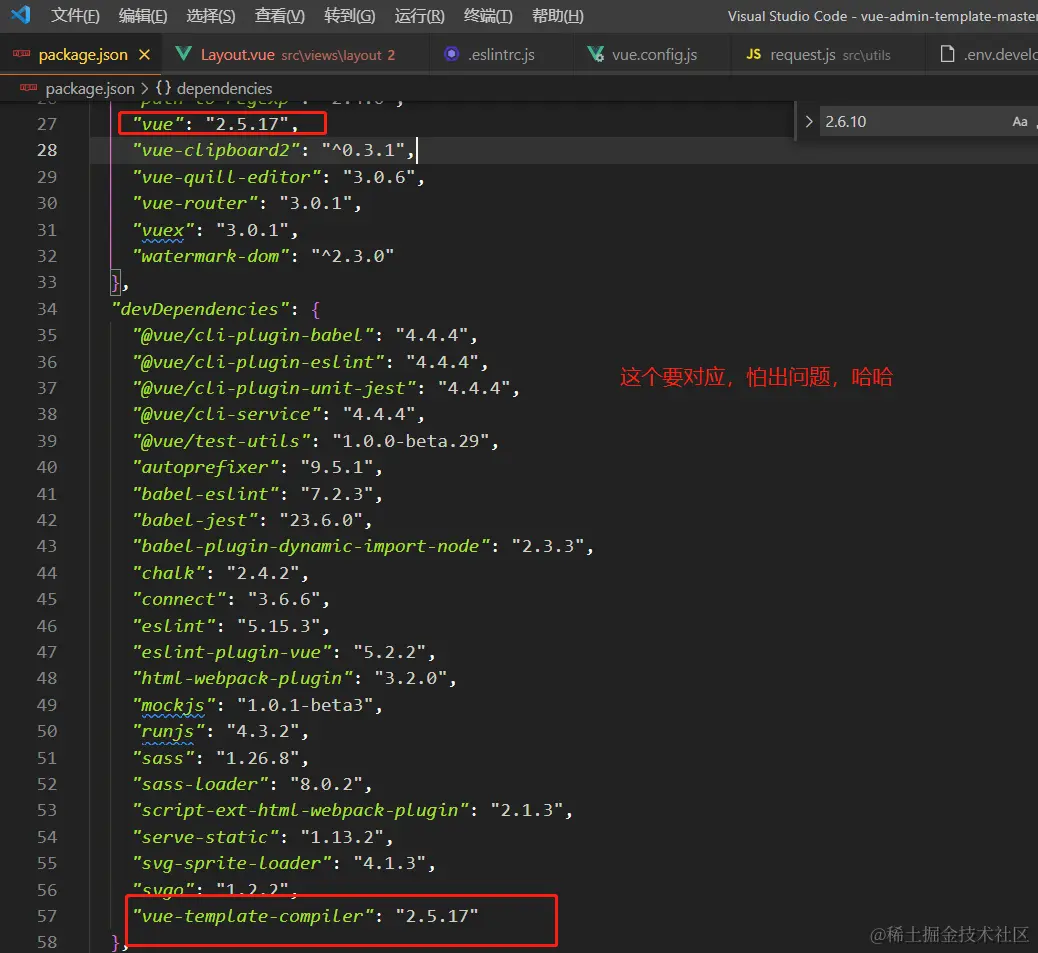The image size is (1038, 953).
Task: Click the Vue file icon on Layout.vue tab
Action: [x=183, y=54]
